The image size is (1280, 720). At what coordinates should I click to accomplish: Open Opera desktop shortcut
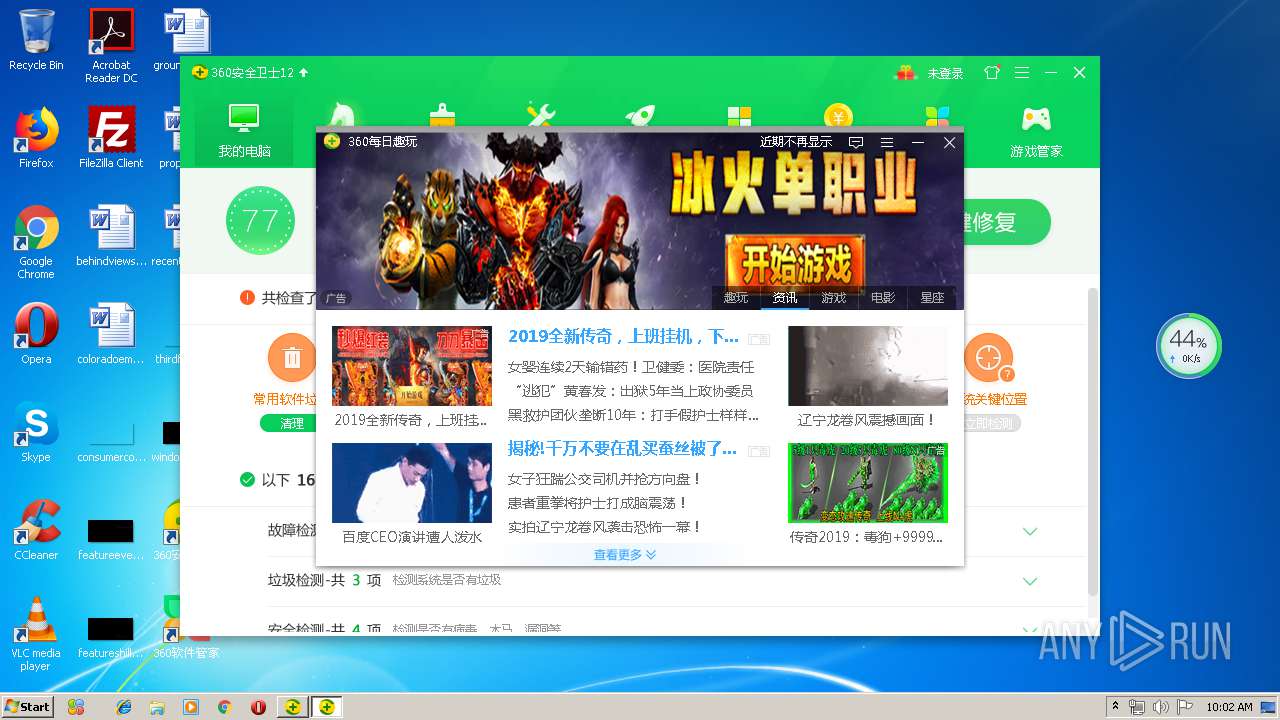[x=36, y=334]
